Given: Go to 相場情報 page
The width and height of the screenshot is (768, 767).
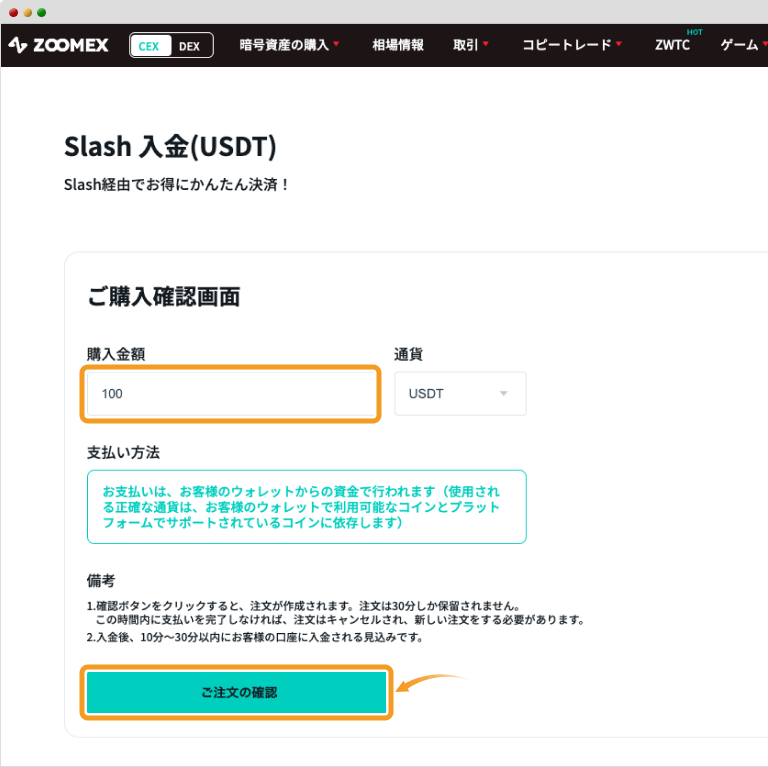Looking at the screenshot, I should pyautogui.click(x=398, y=45).
